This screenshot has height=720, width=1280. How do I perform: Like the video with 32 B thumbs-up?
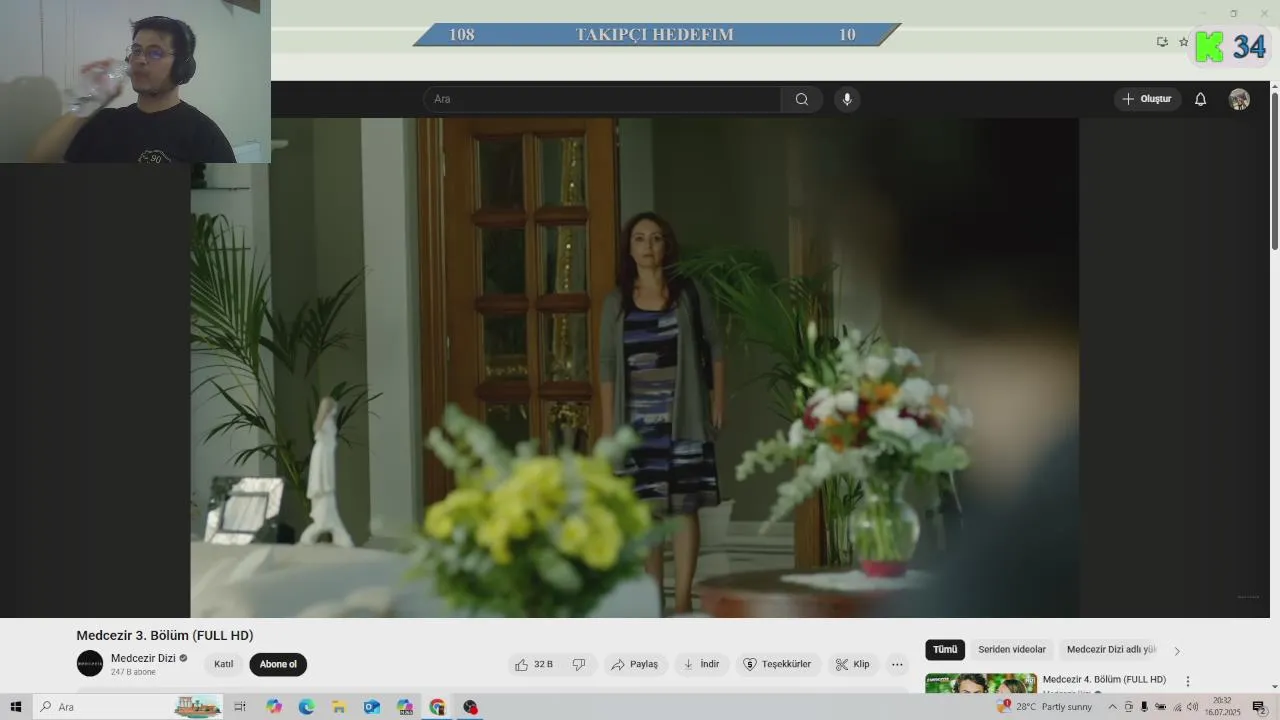pos(534,664)
